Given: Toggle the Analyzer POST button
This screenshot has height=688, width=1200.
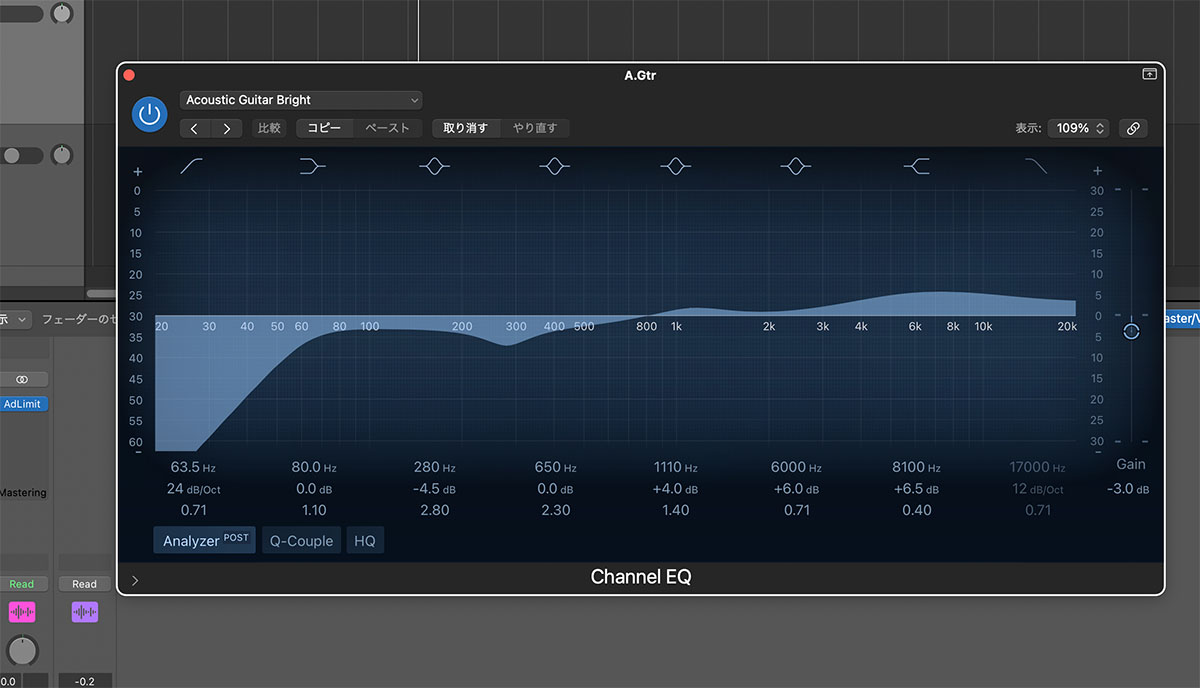Looking at the screenshot, I should click(x=205, y=541).
